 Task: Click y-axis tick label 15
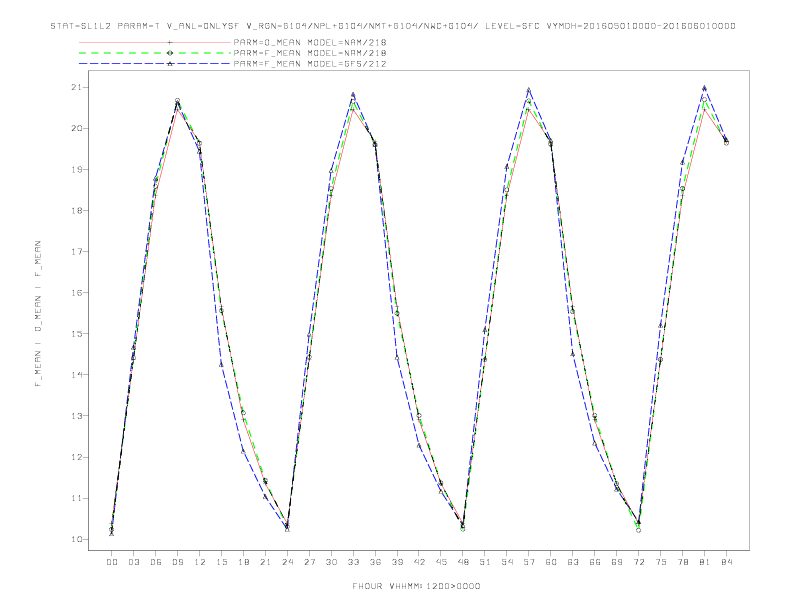coord(77,334)
